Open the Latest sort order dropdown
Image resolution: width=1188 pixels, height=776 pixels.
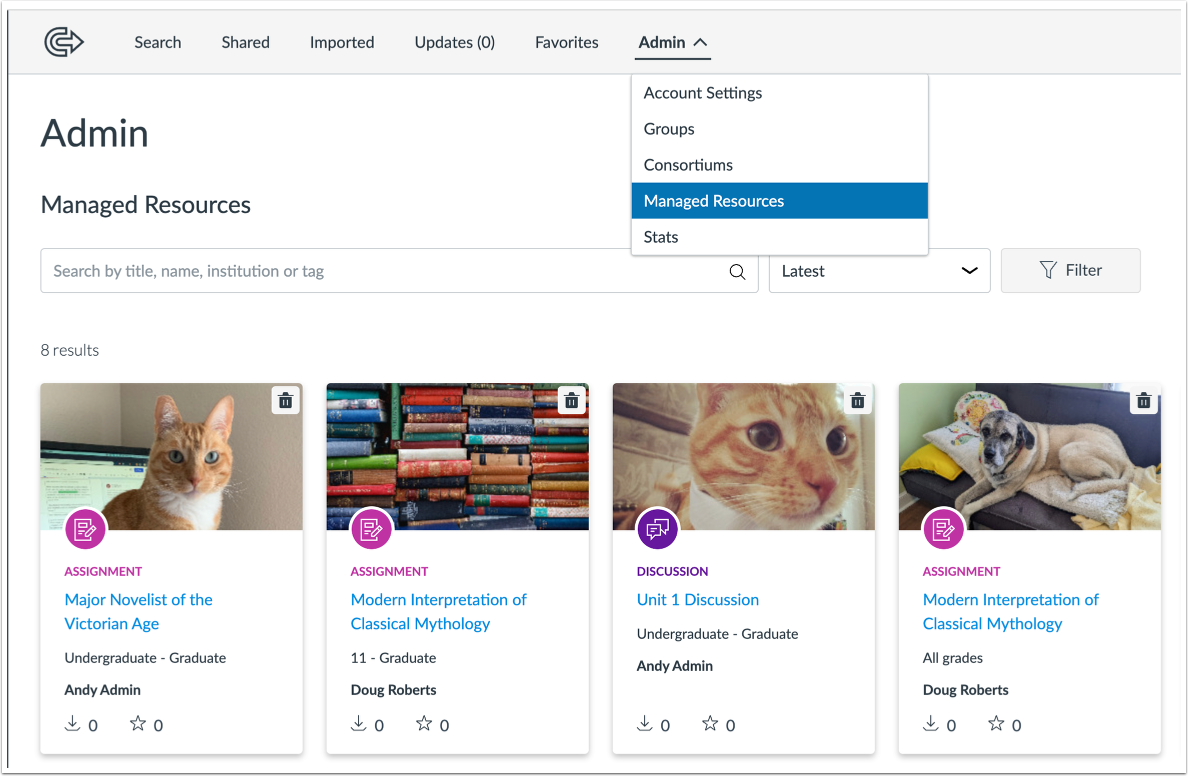pyautogui.click(x=878, y=270)
